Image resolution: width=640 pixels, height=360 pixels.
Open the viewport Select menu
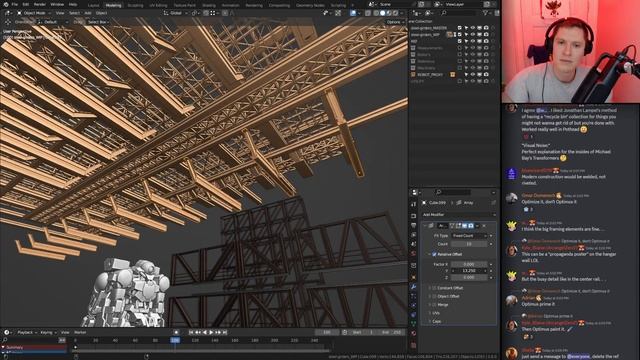click(74, 13)
